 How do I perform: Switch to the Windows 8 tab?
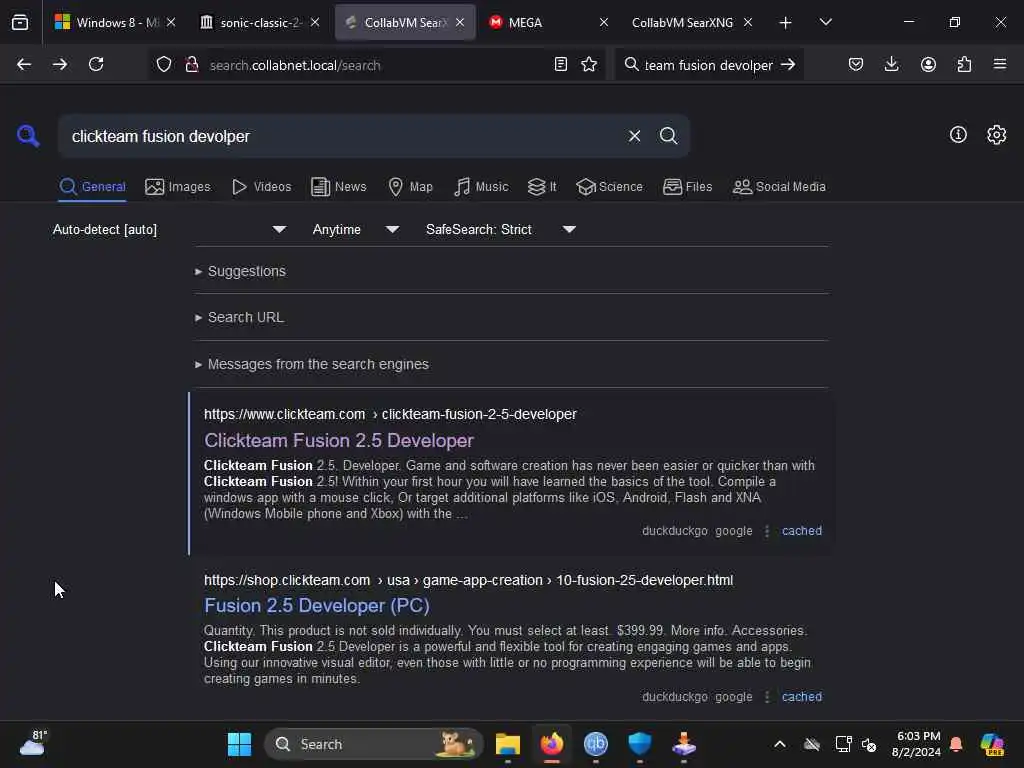114,22
